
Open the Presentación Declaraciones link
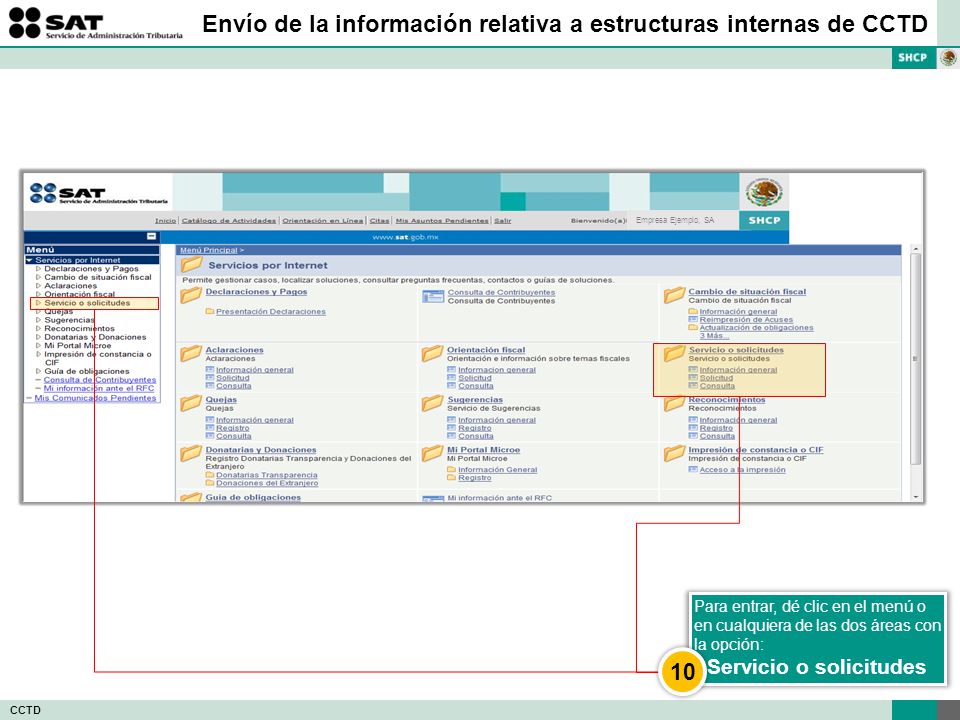[x=271, y=312]
